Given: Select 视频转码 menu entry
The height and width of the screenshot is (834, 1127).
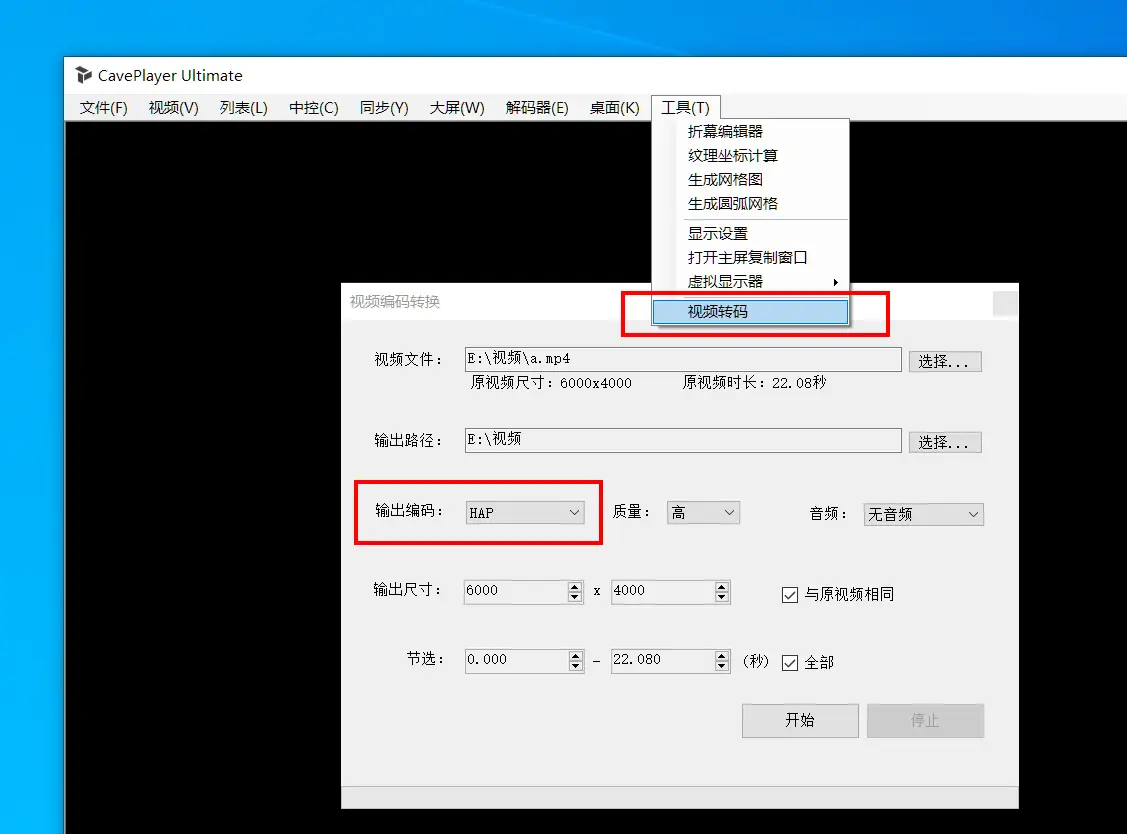Looking at the screenshot, I should (x=750, y=311).
